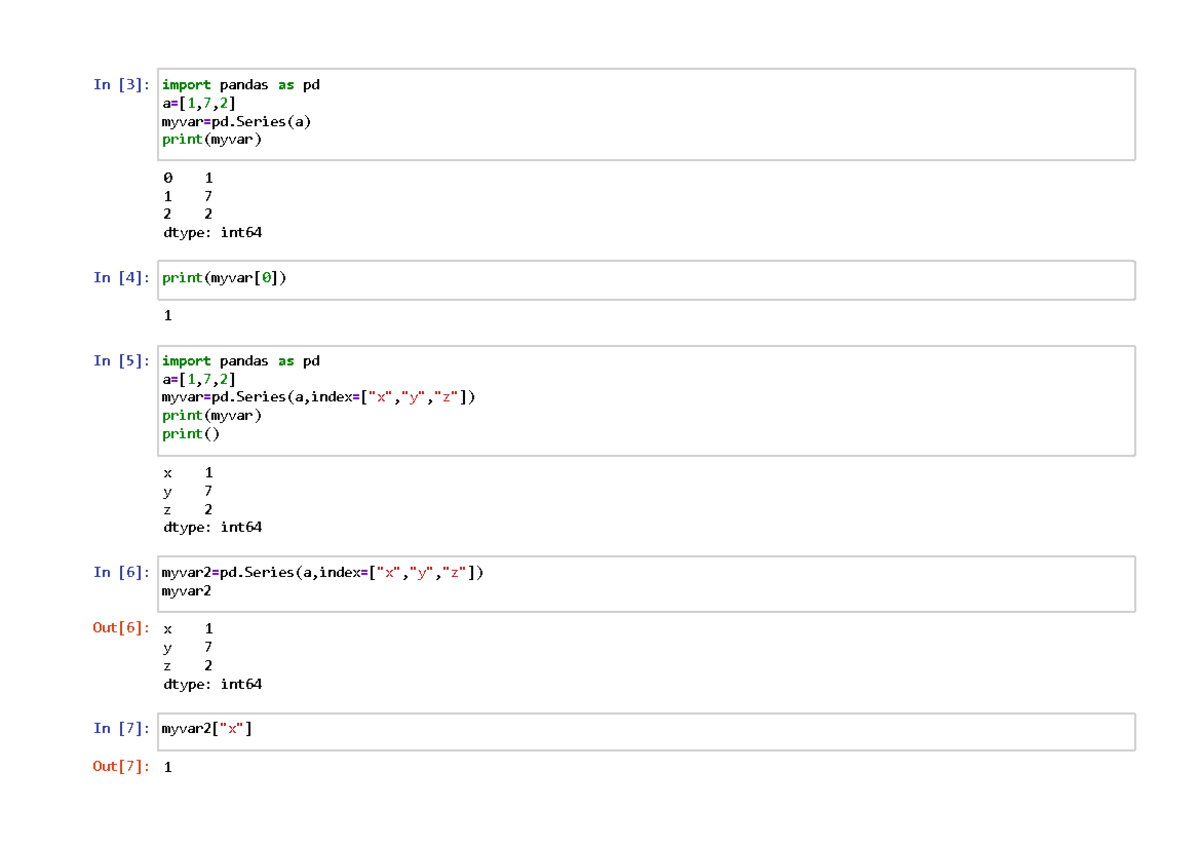Click the lone myvar2 line in cell 6
Viewport: 1200px width, 848px height.
click(187, 590)
